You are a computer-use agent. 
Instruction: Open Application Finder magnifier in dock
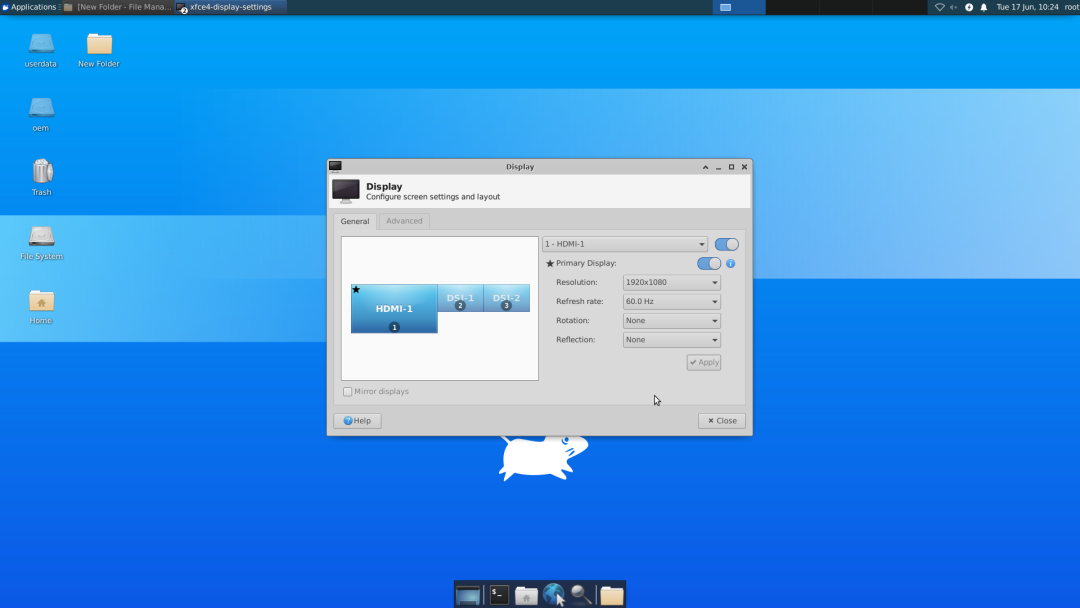(581, 595)
